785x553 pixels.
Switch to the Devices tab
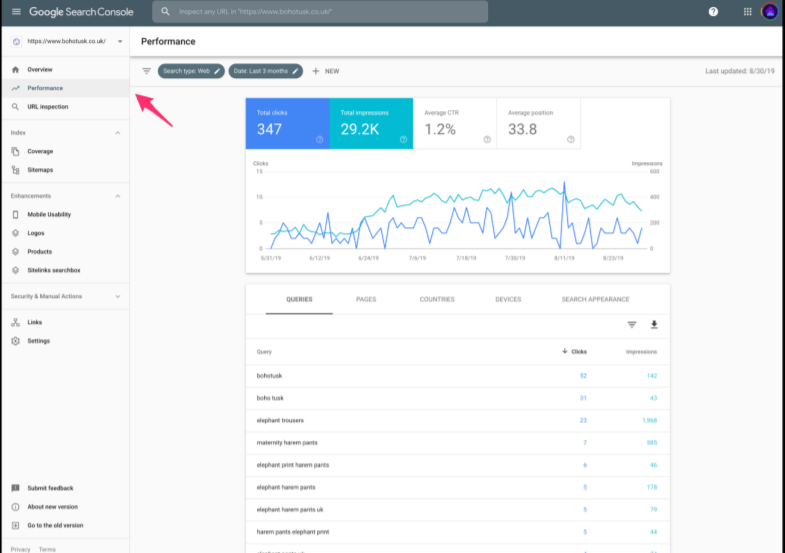508,299
